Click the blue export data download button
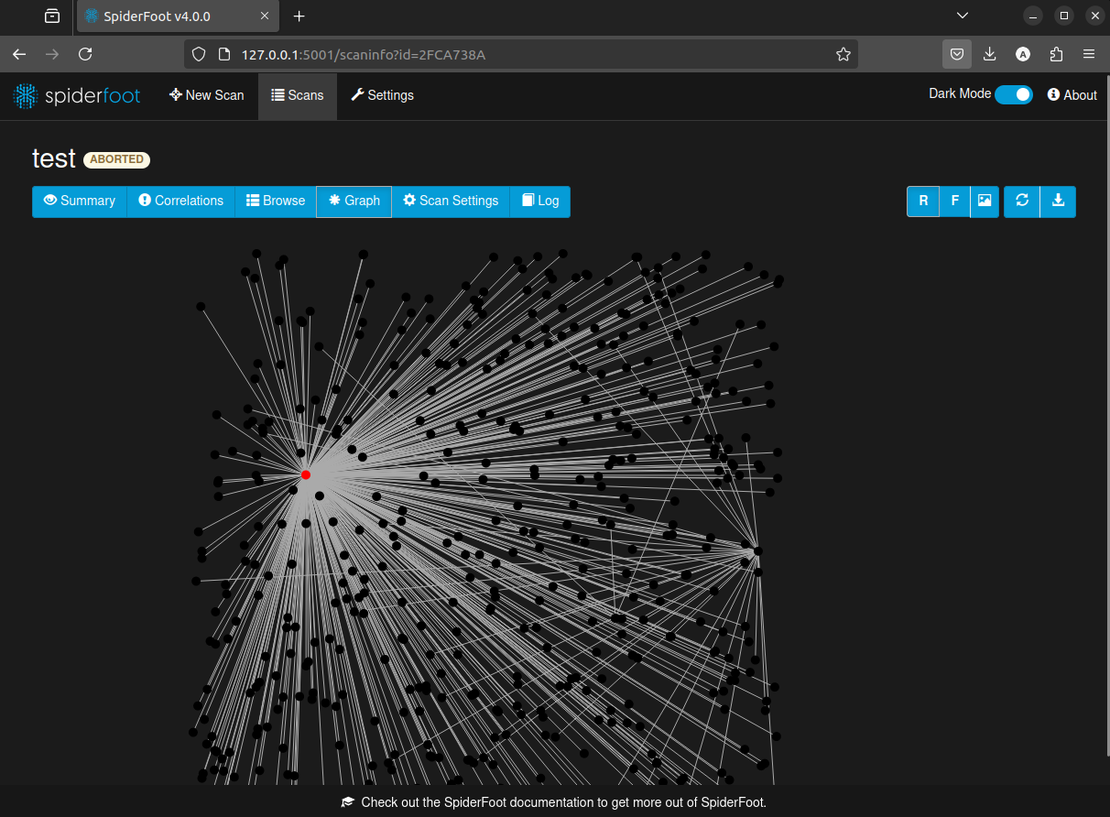The height and width of the screenshot is (817, 1110). tap(1058, 201)
